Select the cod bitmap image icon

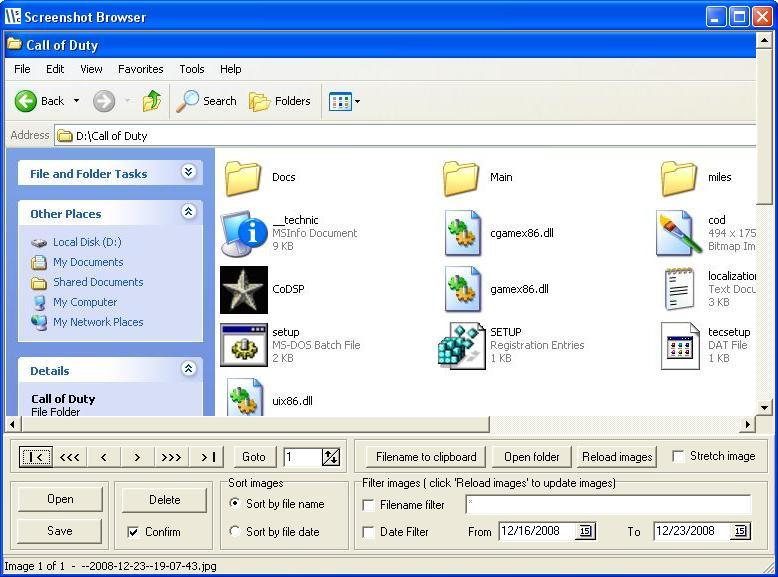678,233
